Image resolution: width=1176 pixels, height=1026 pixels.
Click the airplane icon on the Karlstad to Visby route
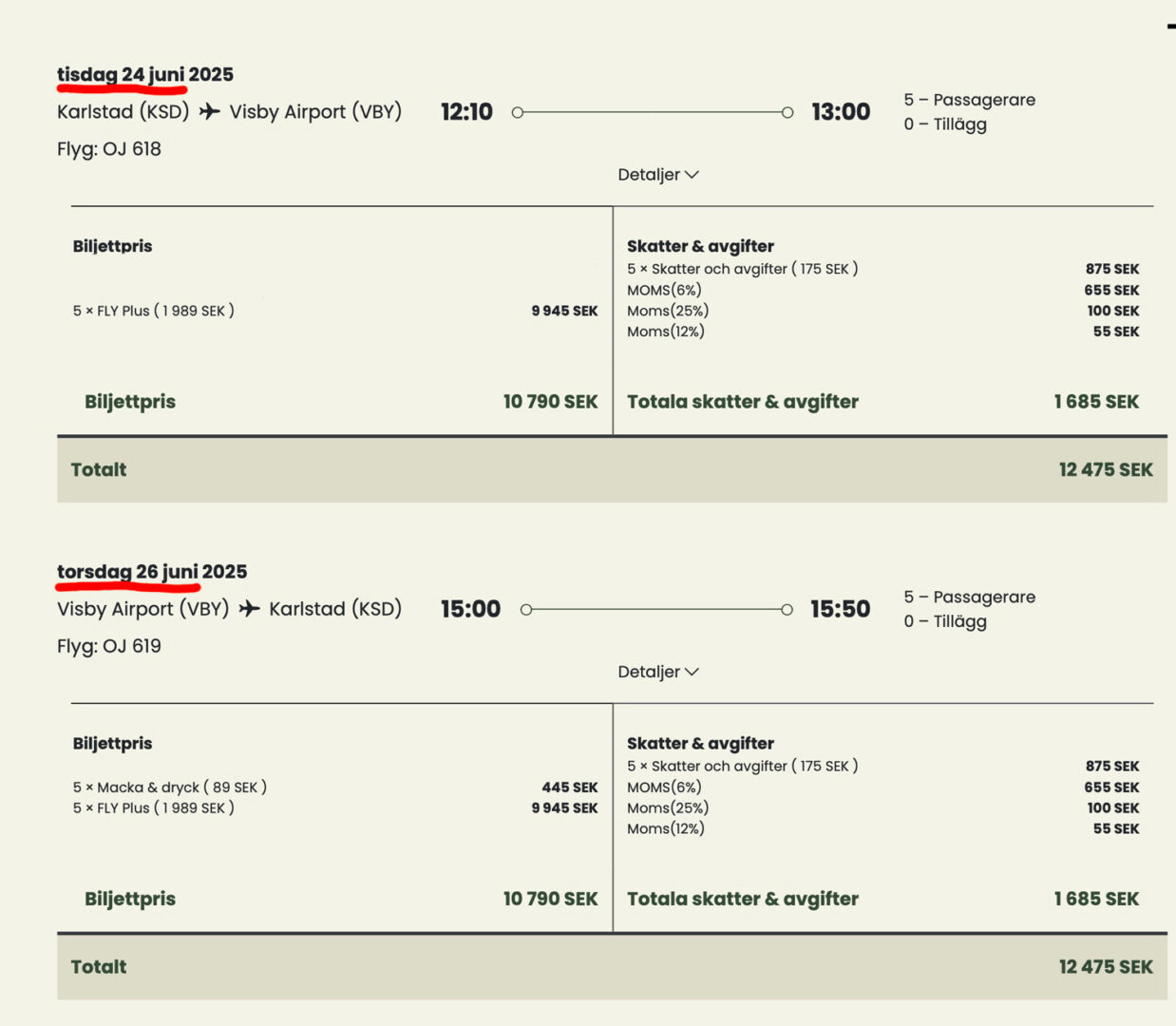pyautogui.click(x=209, y=111)
